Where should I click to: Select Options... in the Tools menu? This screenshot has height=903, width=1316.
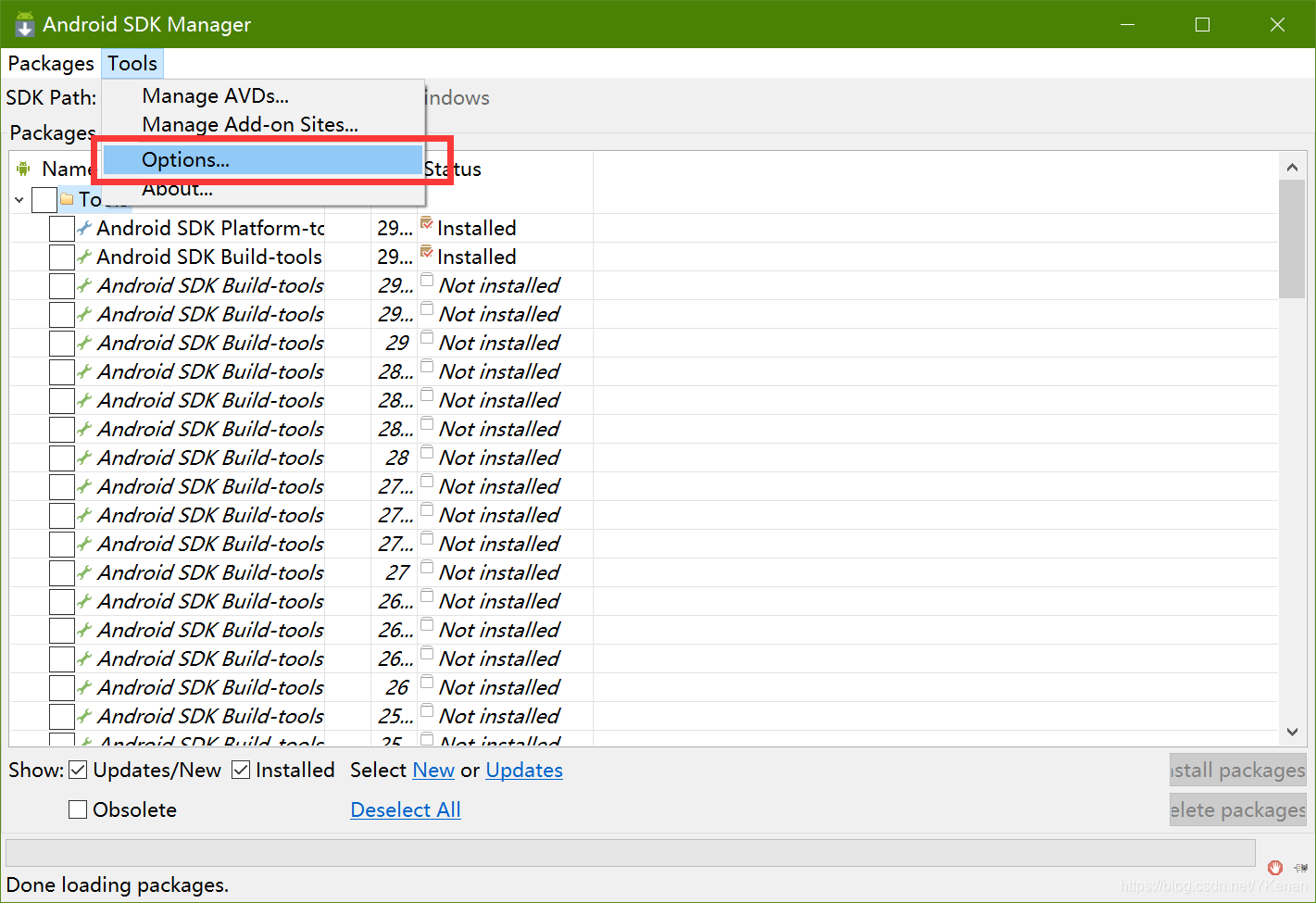263,159
